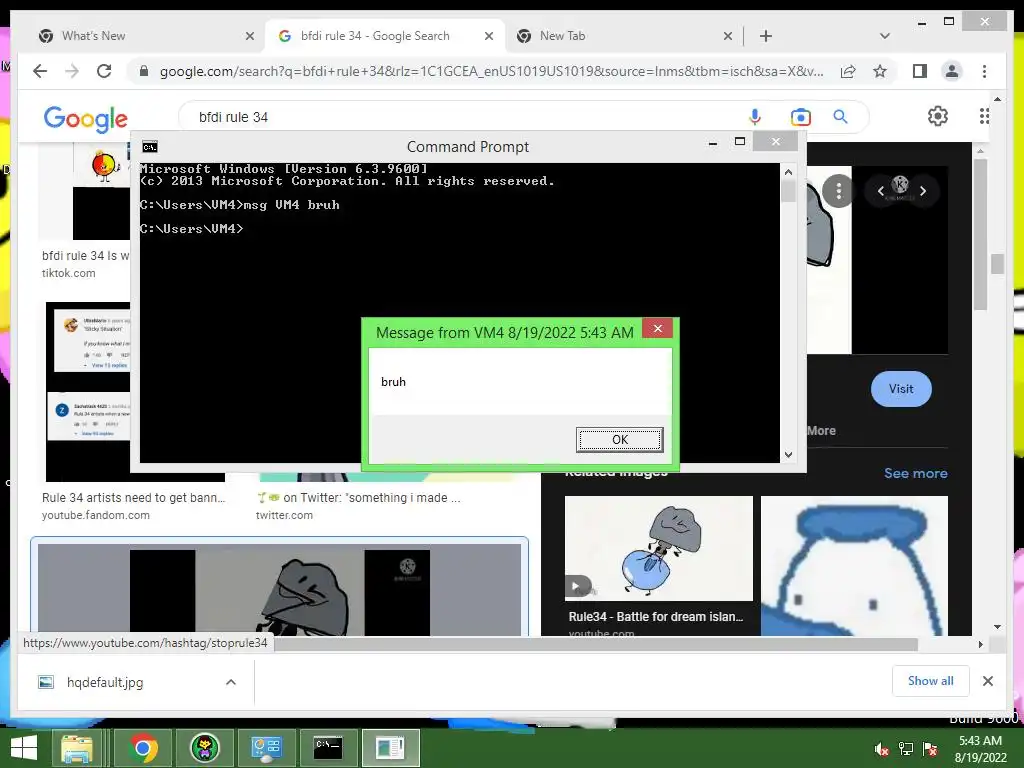Close the Message from VM4 dialog
Screen dimensions: 1024x768
pos(658,328)
